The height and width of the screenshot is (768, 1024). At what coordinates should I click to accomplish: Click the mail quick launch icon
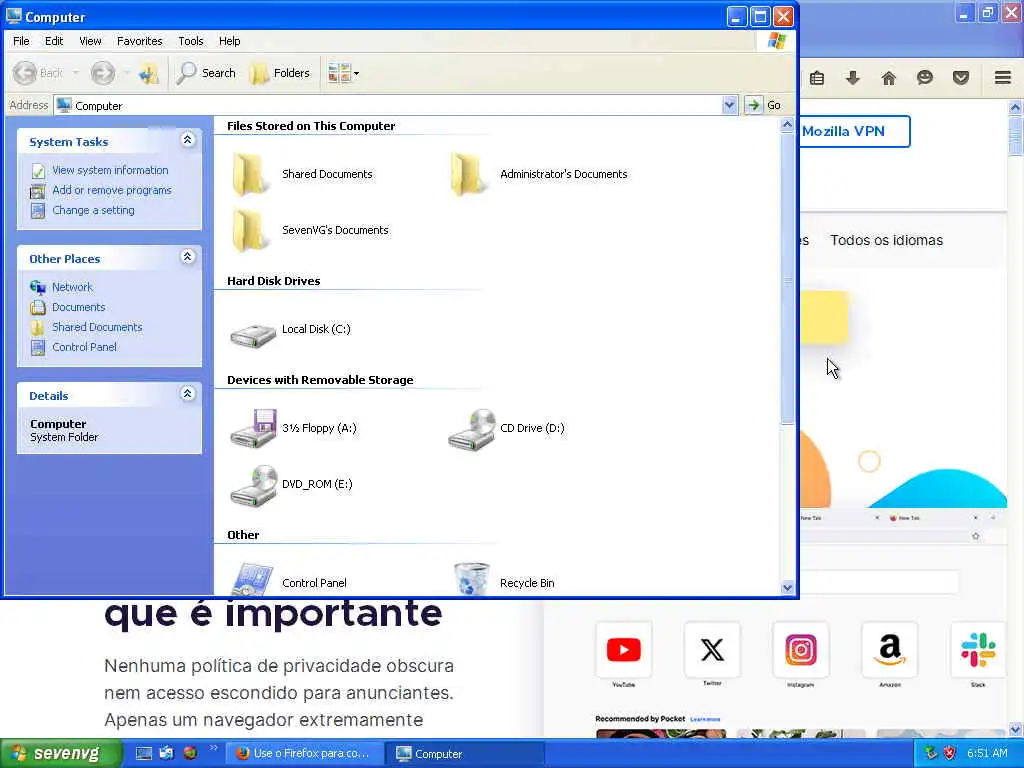click(167, 754)
